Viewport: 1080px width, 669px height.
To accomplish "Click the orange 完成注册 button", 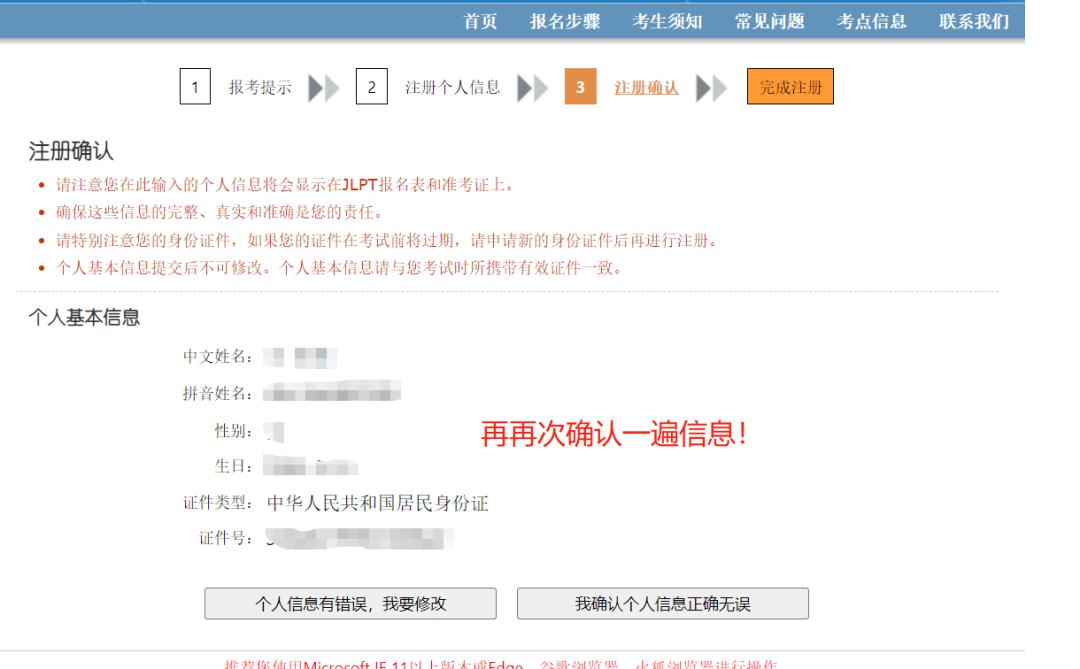I will pos(790,87).
